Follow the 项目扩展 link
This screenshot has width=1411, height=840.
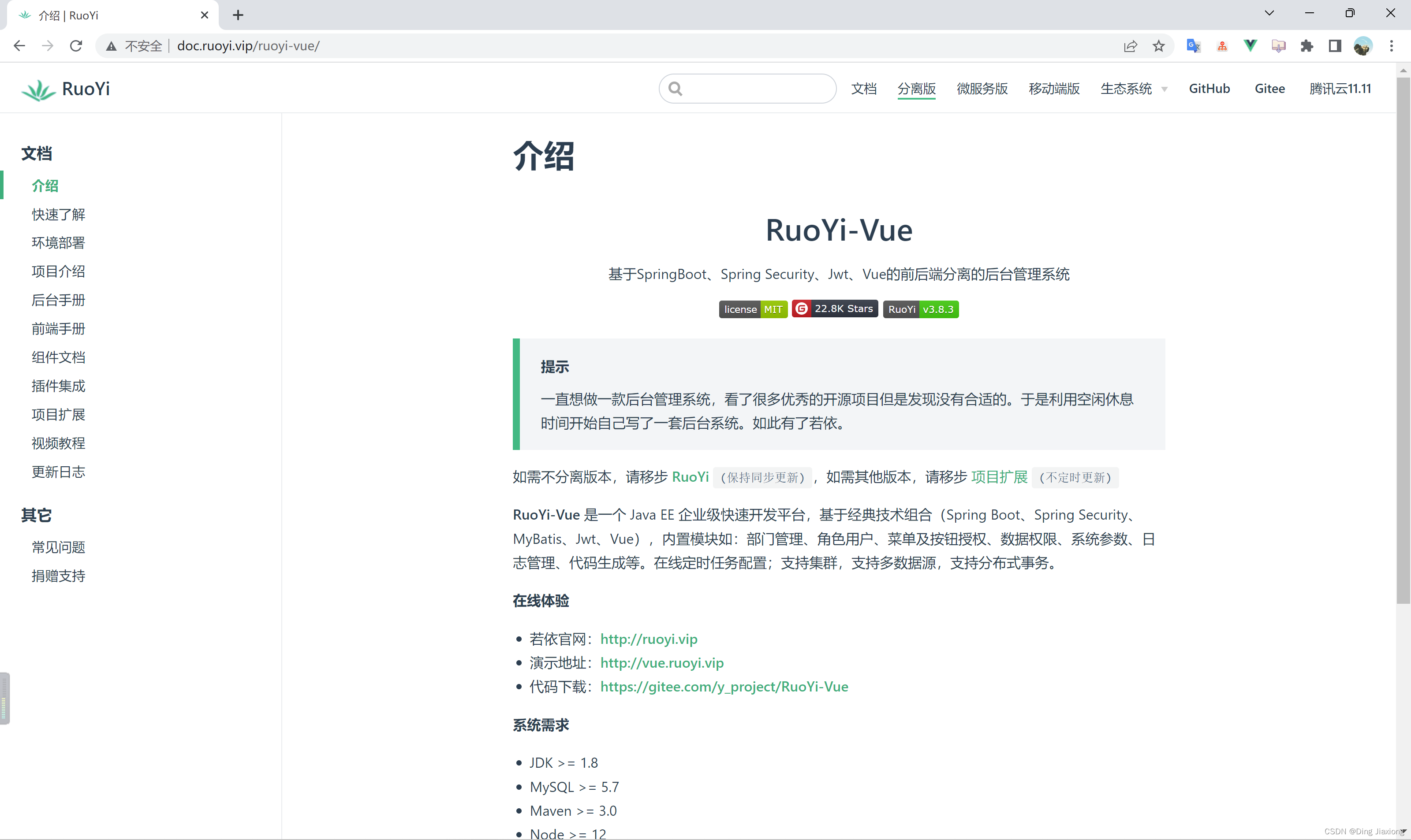pyautogui.click(x=999, y=477)
